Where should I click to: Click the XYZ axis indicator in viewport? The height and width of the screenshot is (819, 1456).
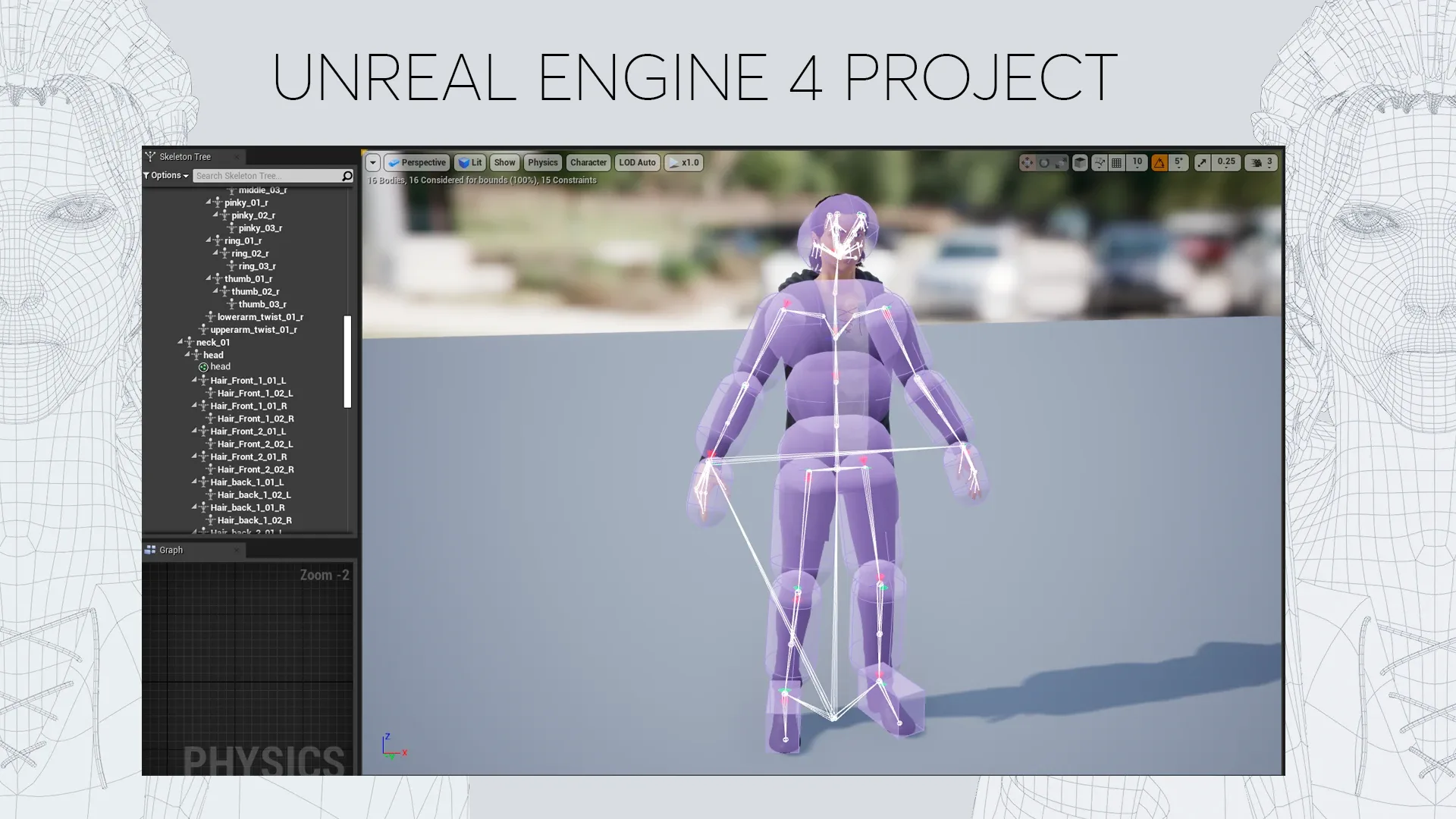pyautogui.click(x=393, y=746)
